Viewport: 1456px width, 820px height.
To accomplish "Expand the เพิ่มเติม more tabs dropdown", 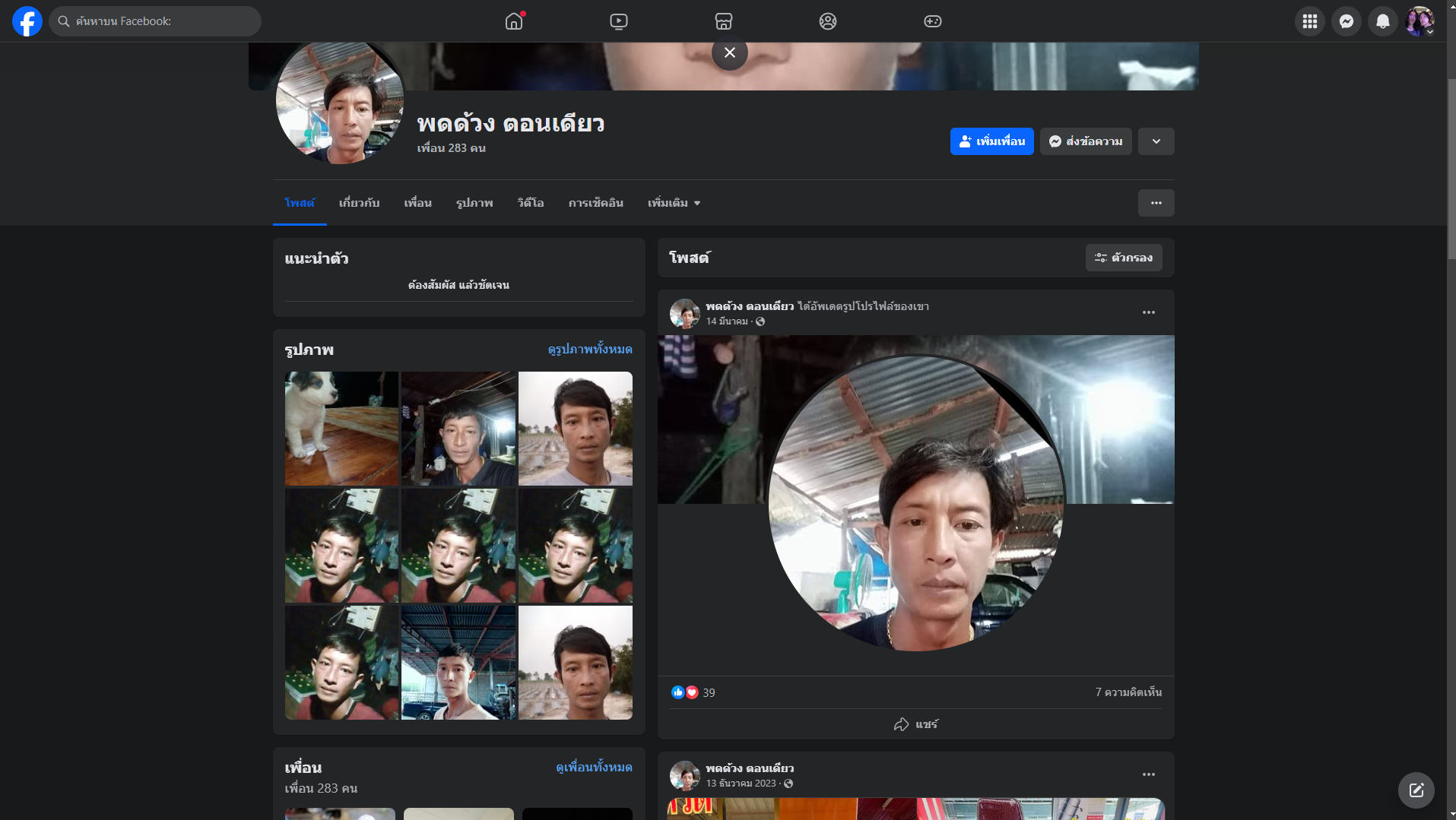I will pos(674,203).
